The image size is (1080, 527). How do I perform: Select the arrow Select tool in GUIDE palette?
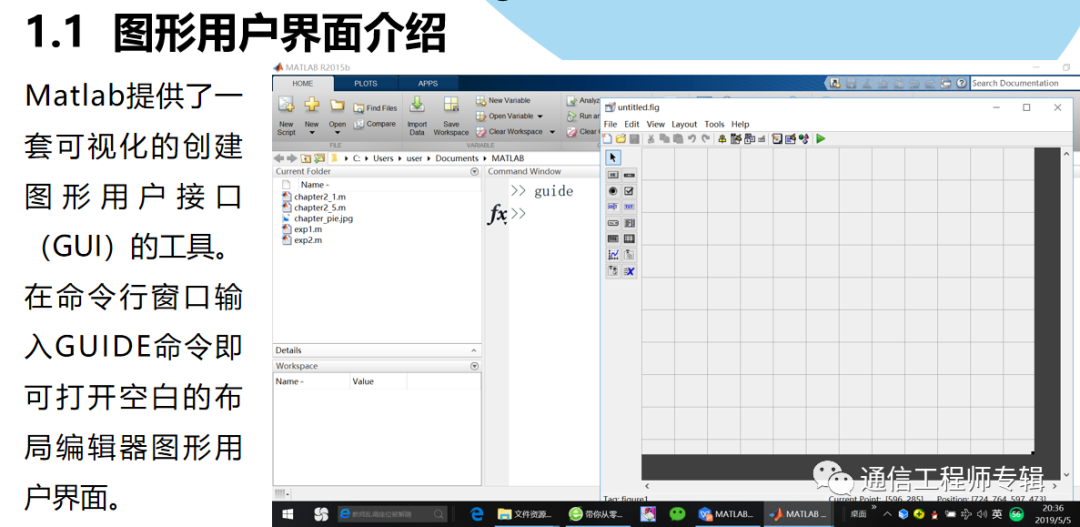click(x=613, y=158)
